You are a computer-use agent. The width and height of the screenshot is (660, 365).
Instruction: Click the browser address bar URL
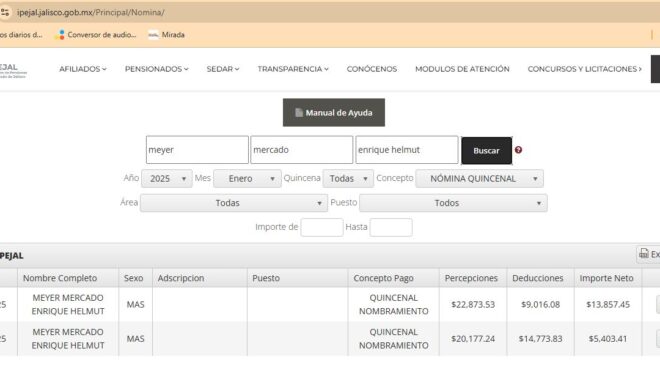(x=90, y=12)
